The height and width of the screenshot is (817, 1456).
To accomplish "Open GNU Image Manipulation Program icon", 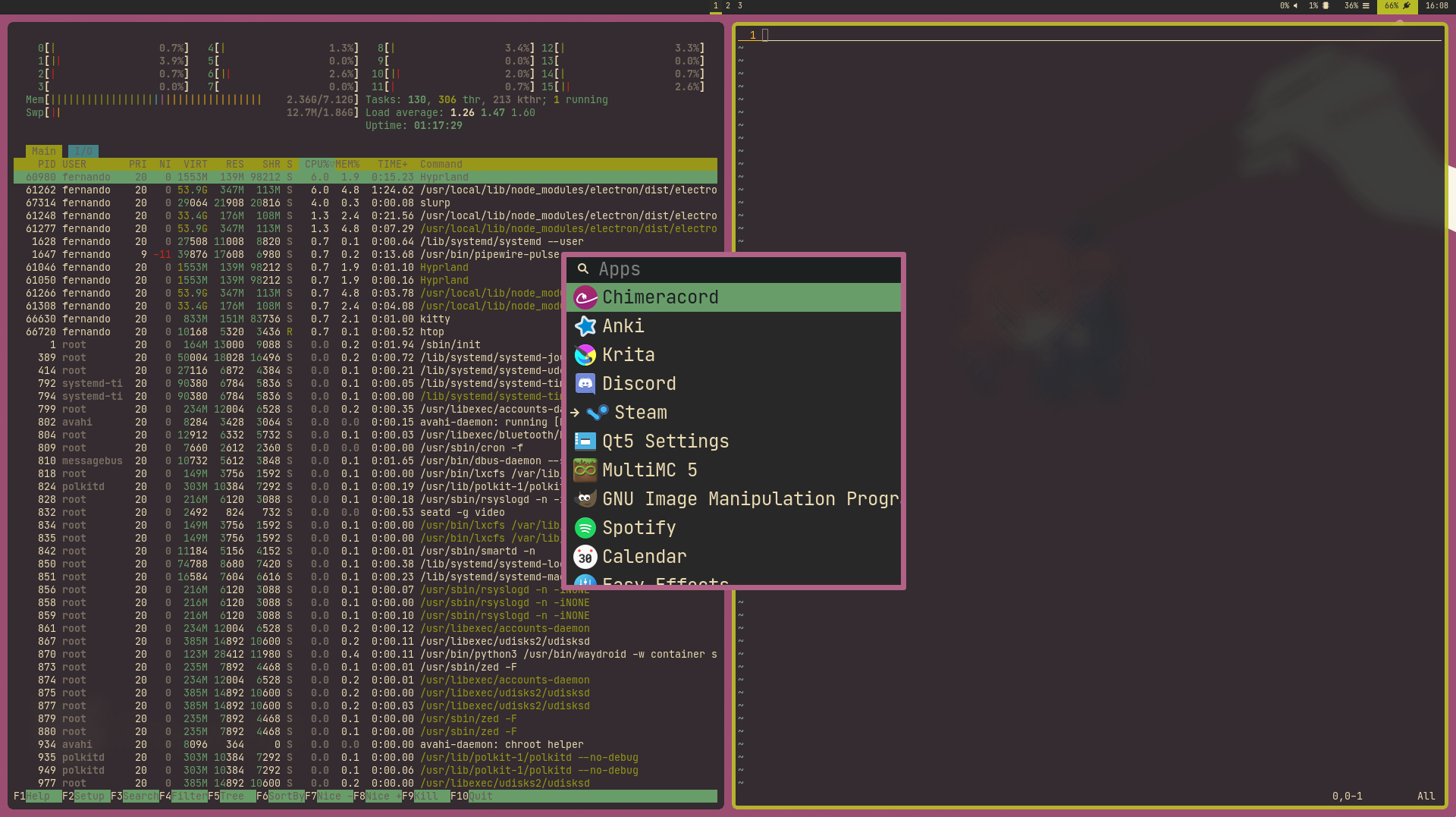I will point(585,499).
